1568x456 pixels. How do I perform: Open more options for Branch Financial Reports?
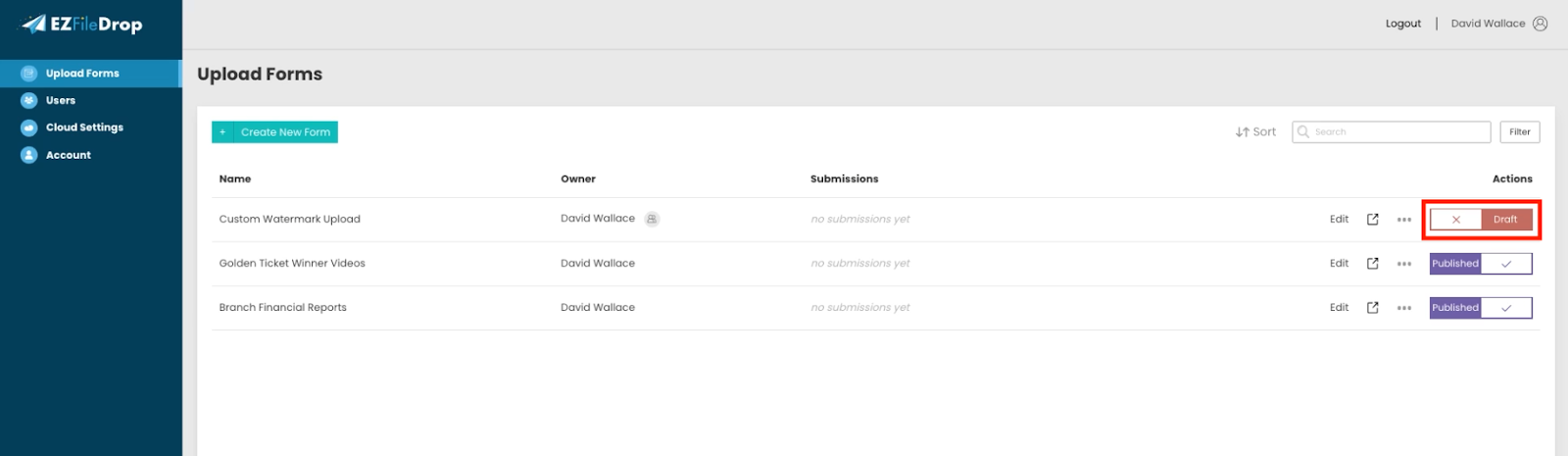coord(1403,308)
